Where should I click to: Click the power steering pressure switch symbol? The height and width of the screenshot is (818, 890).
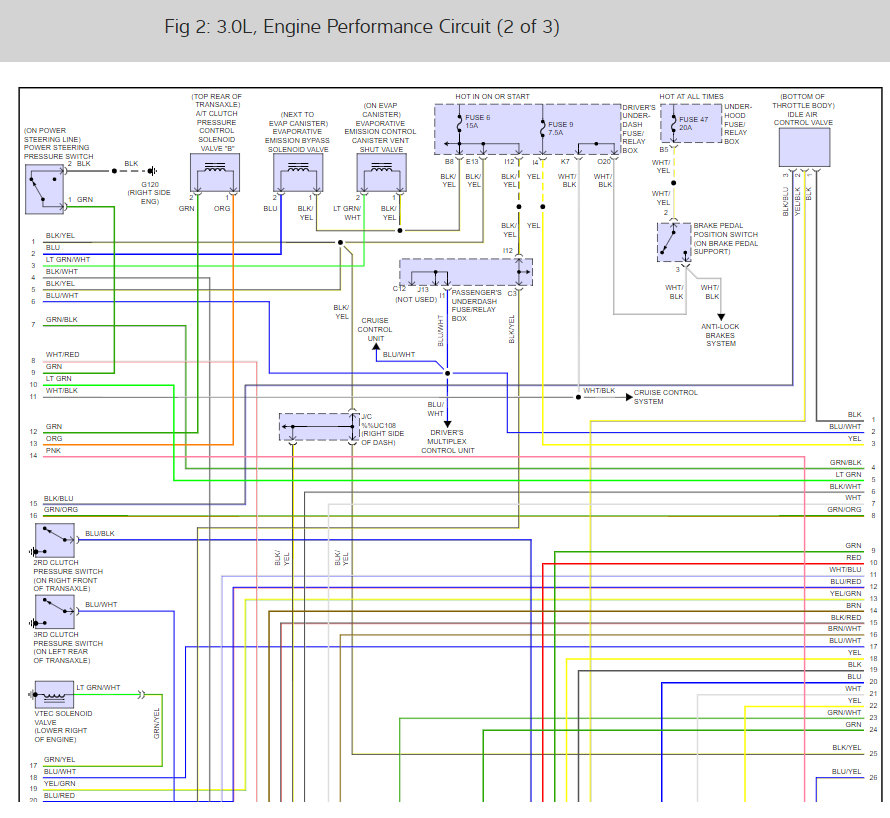click(45, 190)
